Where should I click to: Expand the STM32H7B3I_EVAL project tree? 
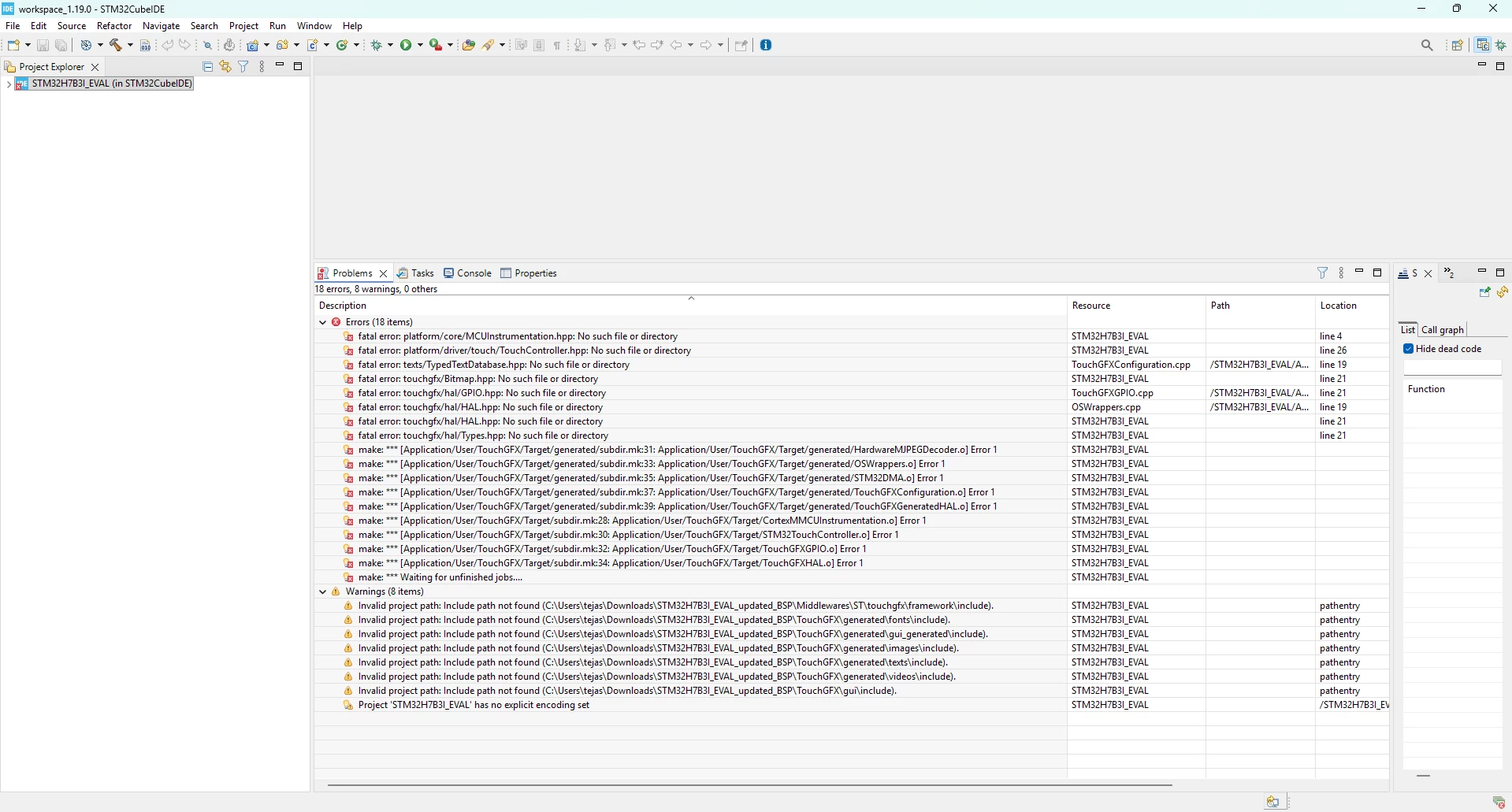point(8,84)
